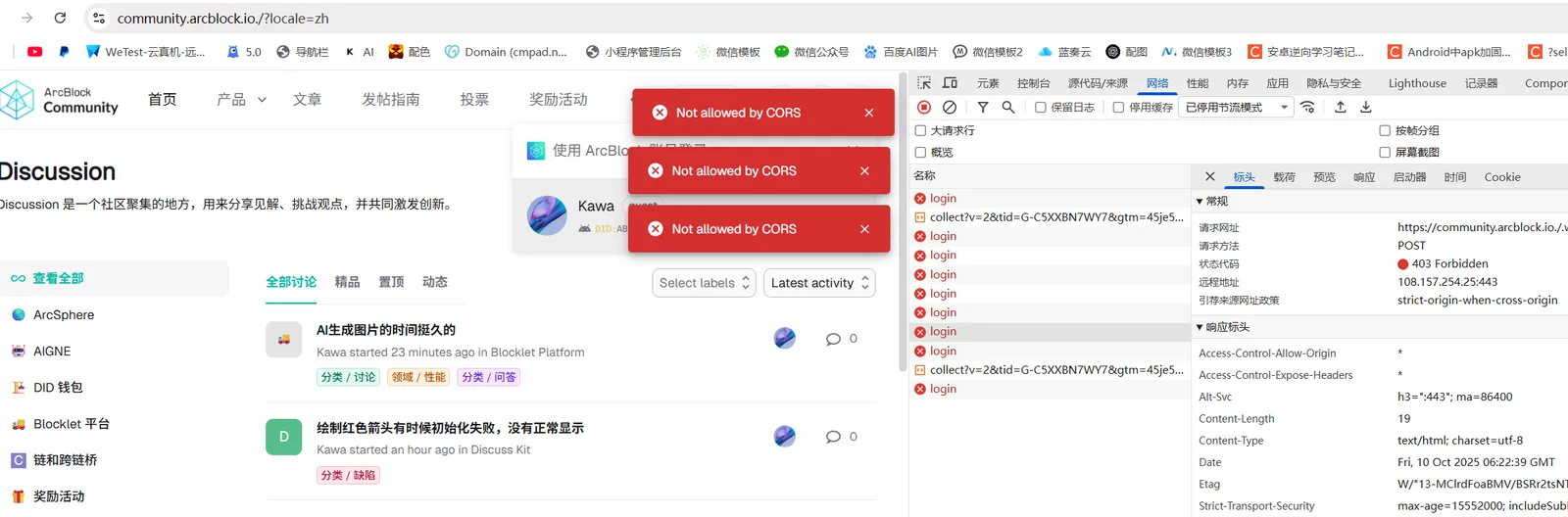Select the inspect element picker icon
Screen dimensions: 1568x517
pos(924,83)
